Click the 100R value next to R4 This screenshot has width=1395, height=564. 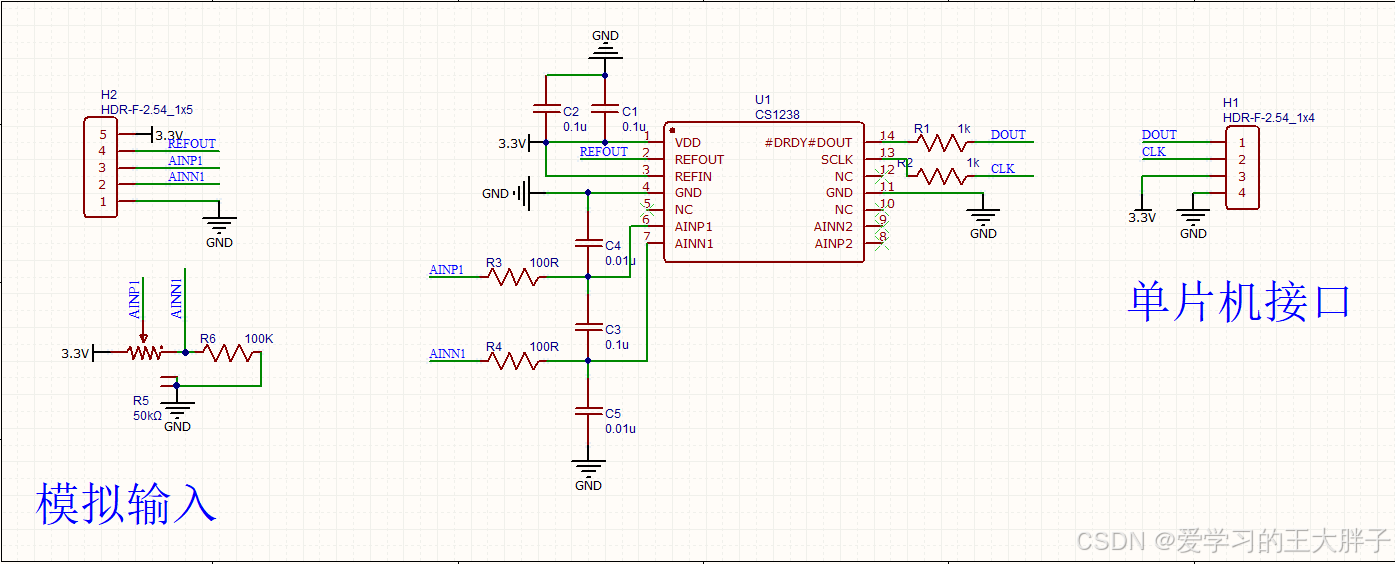pyautogui.click(x=544, y=347)
